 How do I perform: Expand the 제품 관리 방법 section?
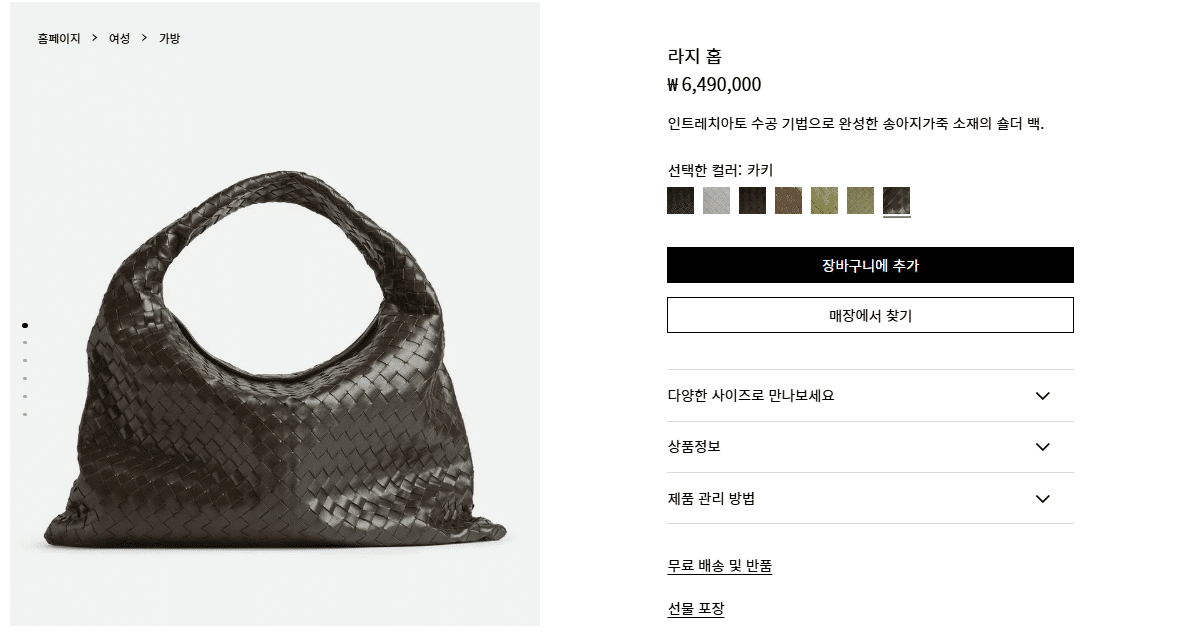pyautogui.click(x=870, y=498)
